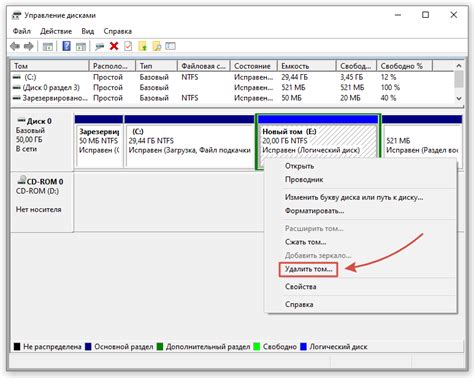Click the volume icon beside Зарезервировано row
The height and width of the screenshot is (378, 474).
[16, 98]
